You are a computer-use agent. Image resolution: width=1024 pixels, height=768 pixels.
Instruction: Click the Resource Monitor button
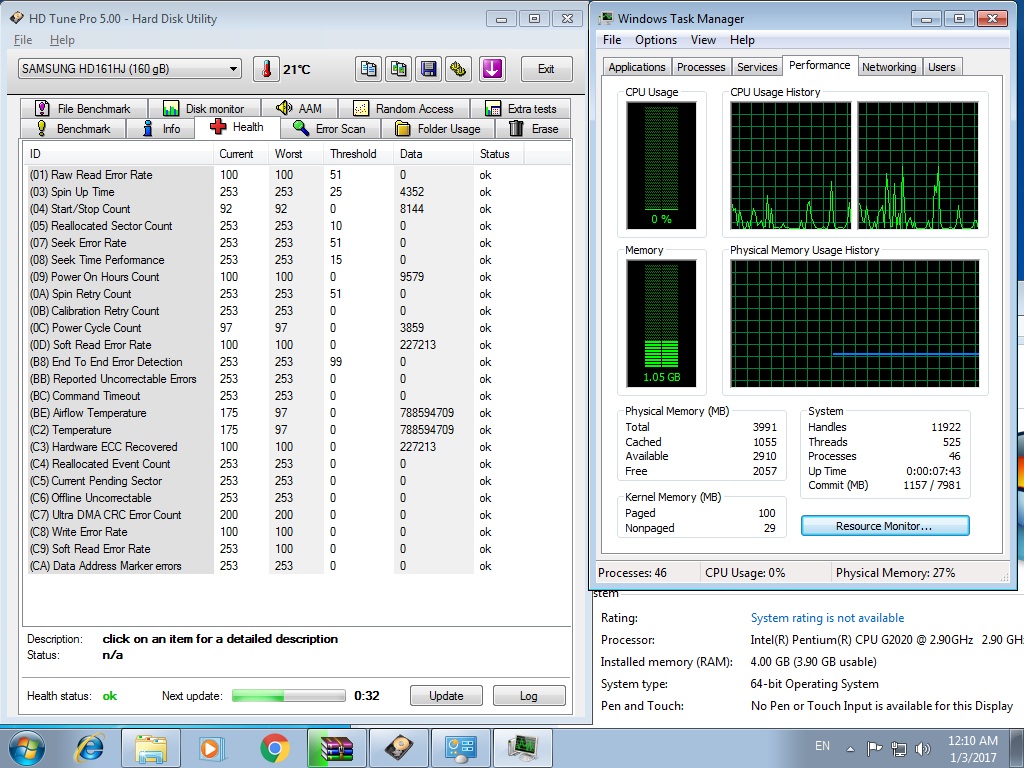(884, 526)
